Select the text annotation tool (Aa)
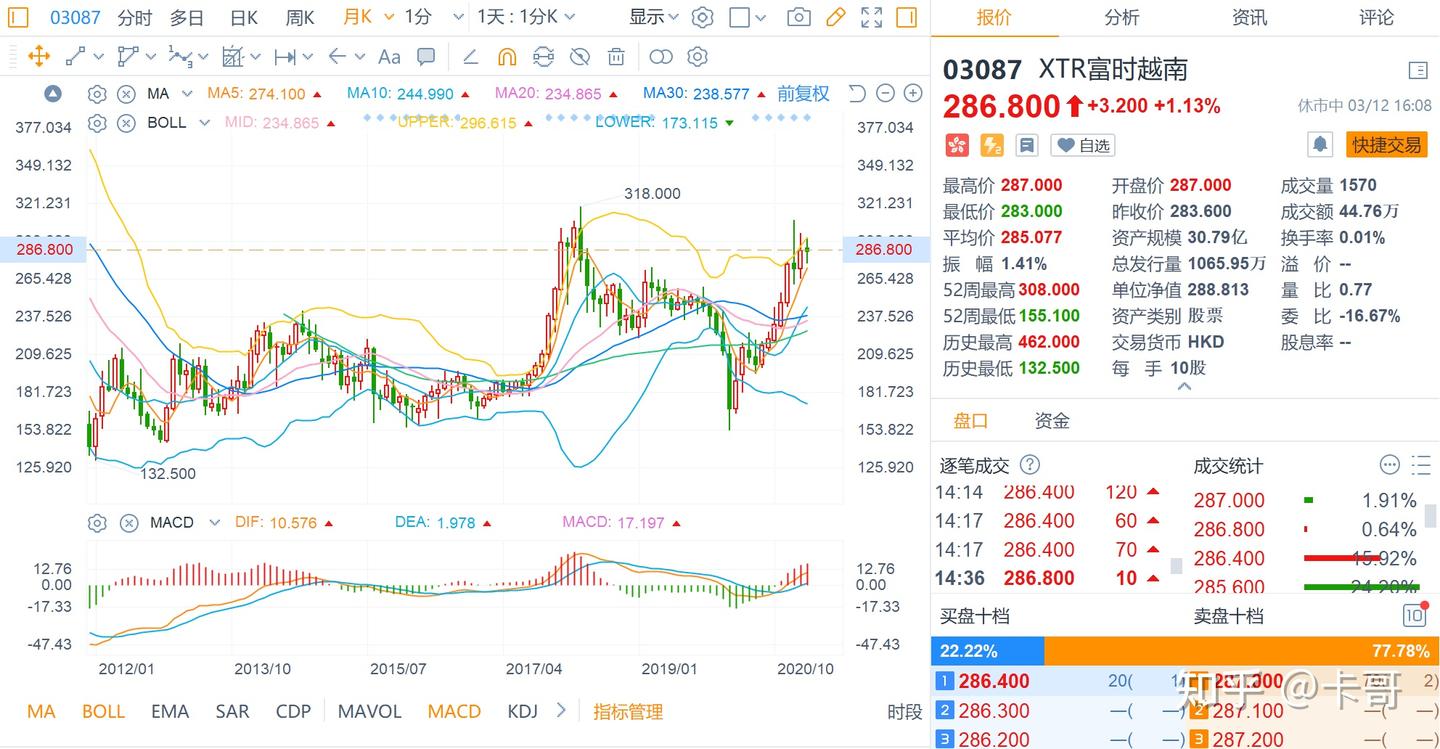 tap(389, 57)
